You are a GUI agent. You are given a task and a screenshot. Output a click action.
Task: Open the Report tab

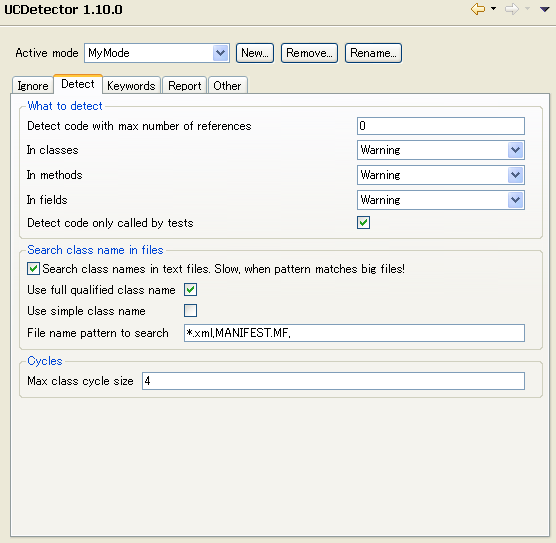[x=184, y=86]
